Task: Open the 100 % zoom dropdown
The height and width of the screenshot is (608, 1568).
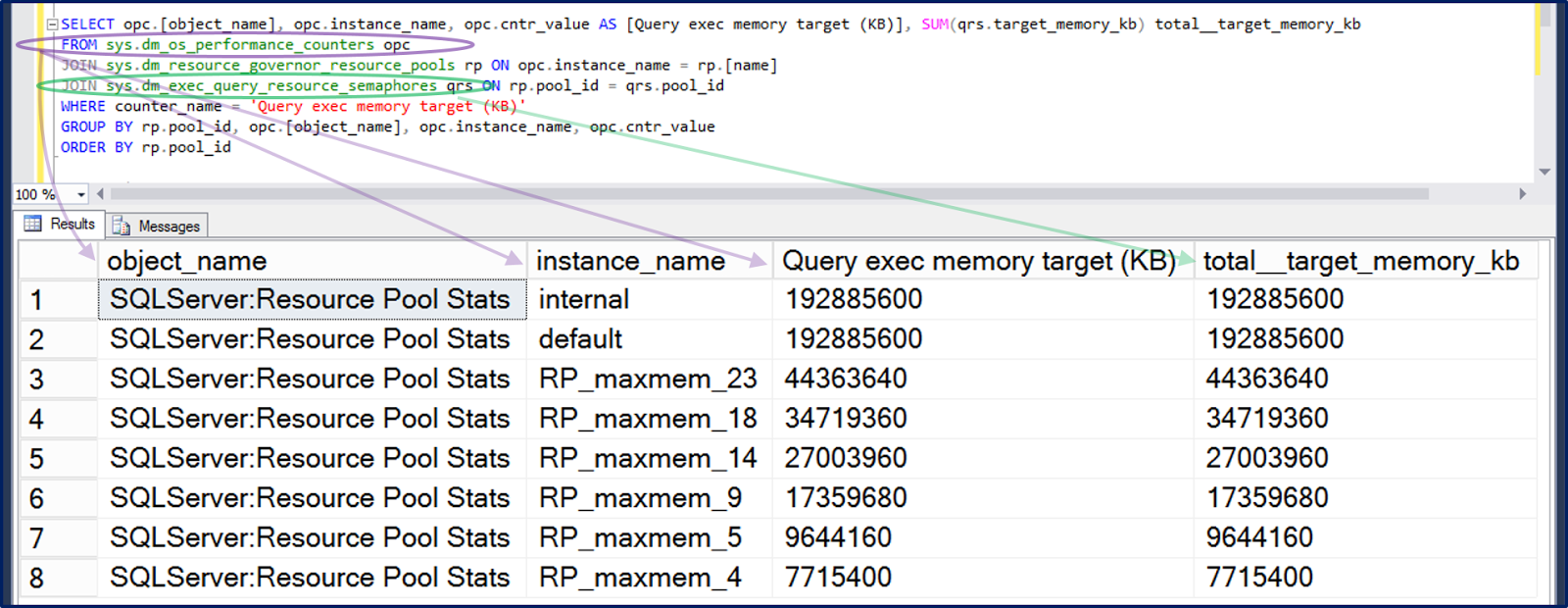Action: 81,194
